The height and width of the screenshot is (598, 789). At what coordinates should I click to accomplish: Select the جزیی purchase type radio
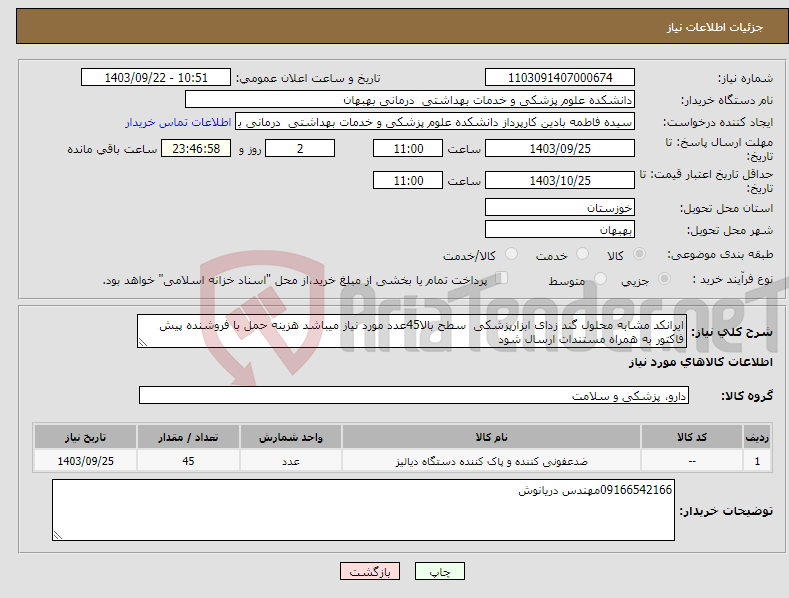(x=664, y=278)
